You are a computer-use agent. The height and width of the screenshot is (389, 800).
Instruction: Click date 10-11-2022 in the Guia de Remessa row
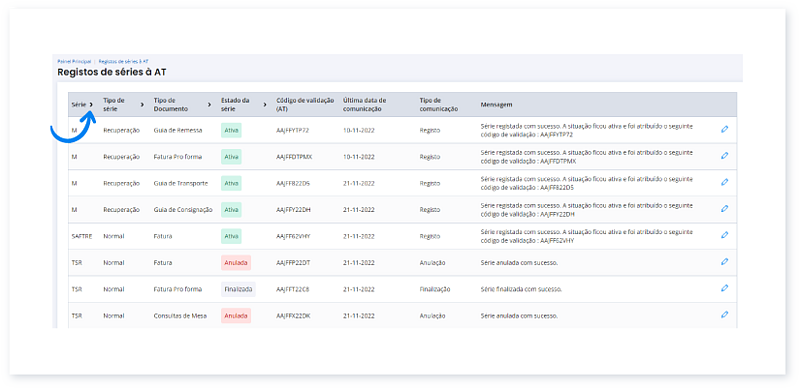point(359,130)
